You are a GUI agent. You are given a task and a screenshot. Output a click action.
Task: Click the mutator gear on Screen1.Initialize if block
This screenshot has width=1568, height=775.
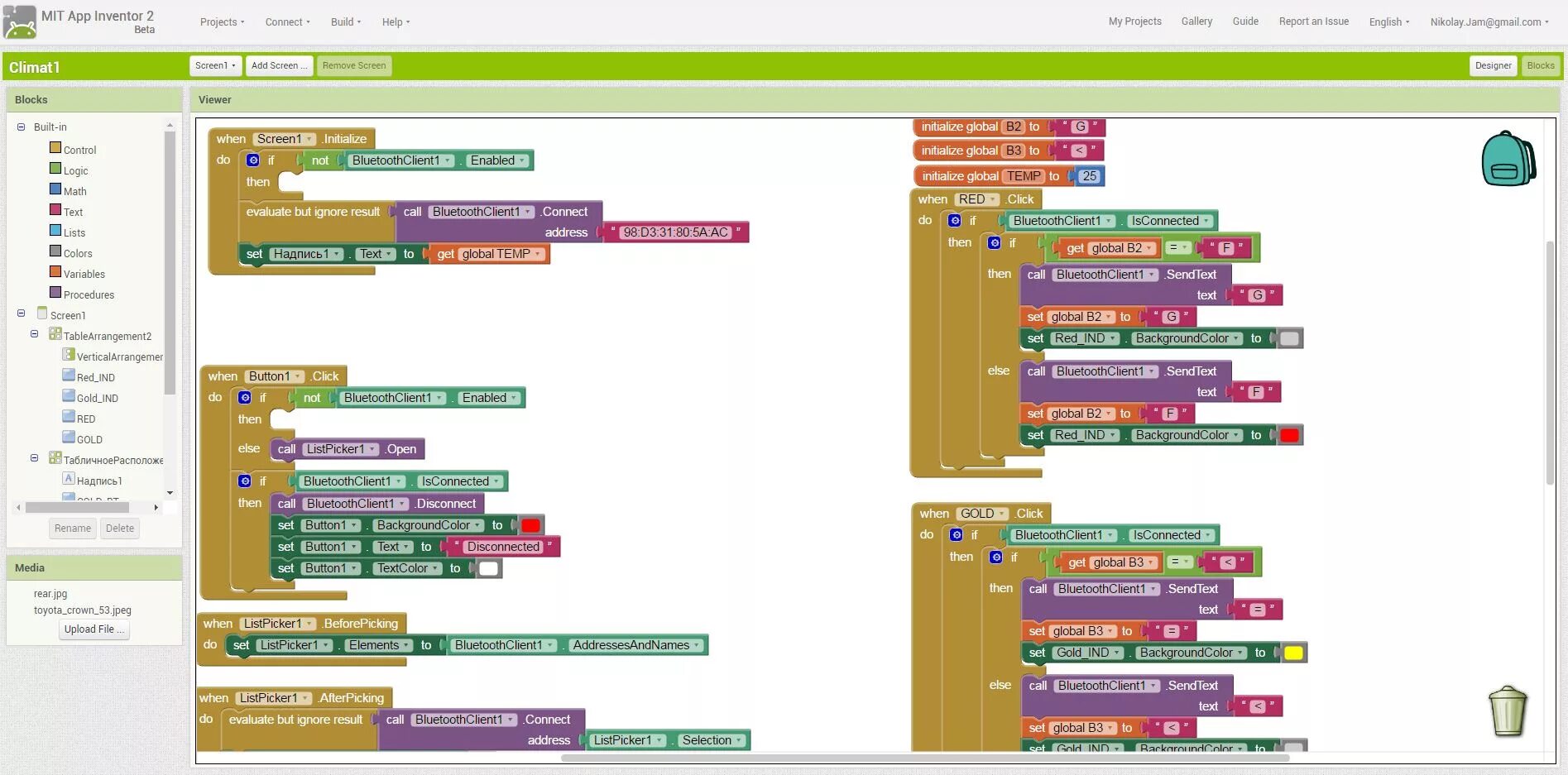pos(252,160)
